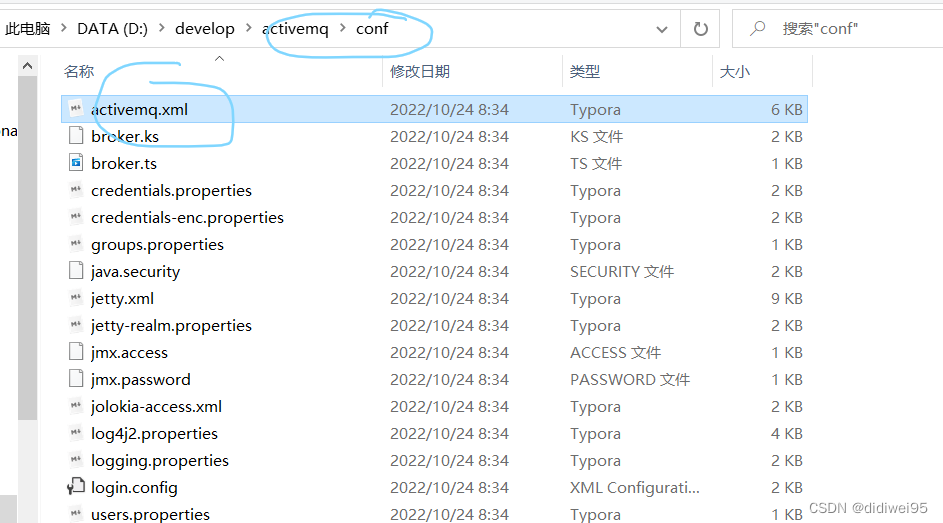Select the broker.ks file name

[x=125, y=136]
